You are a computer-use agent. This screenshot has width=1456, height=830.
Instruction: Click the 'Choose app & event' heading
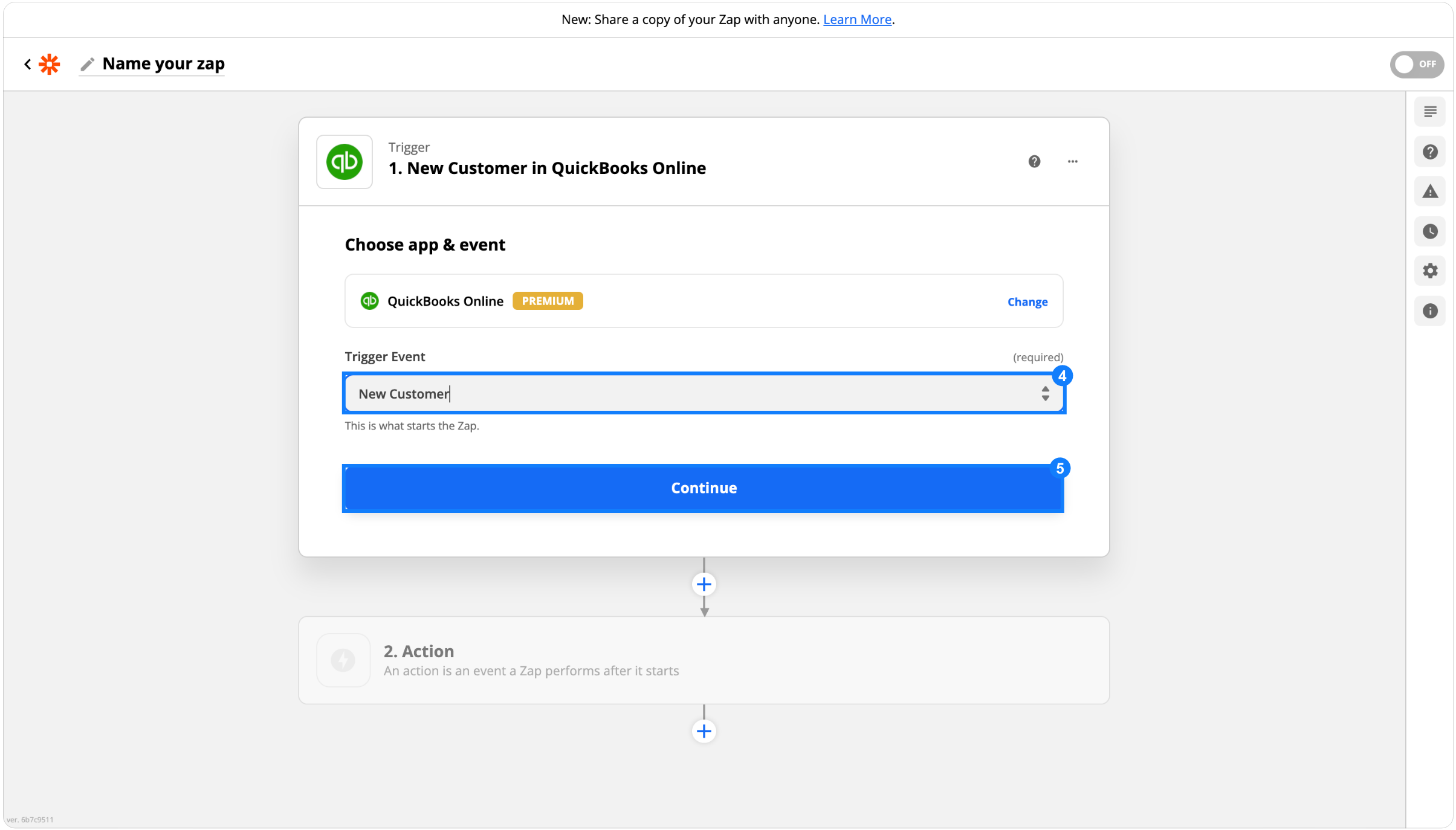coord(425,245)
